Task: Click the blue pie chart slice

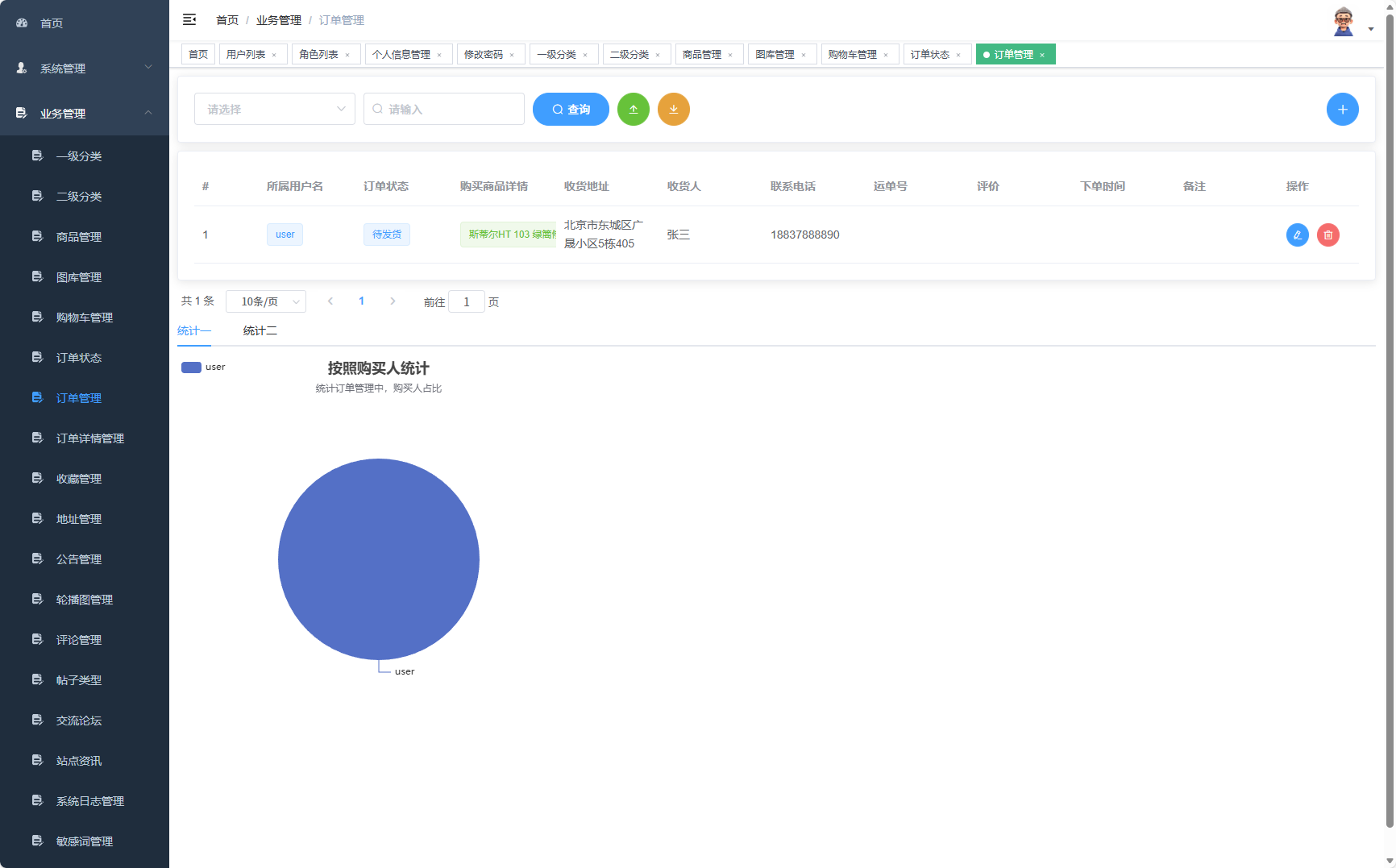Action: click(x=379, y=559)
